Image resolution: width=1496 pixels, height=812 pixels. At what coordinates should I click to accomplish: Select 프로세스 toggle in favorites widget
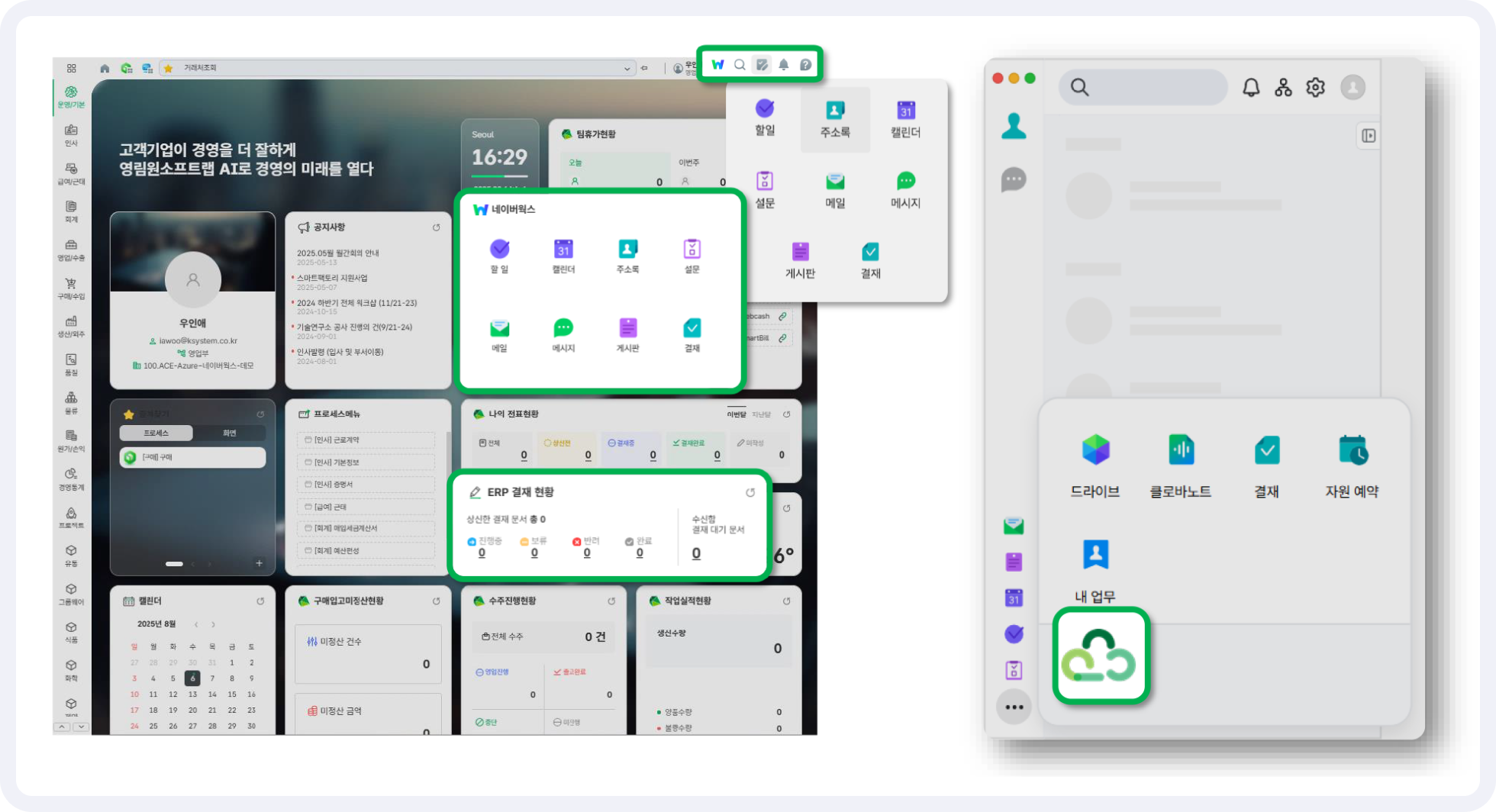click(156, 433)
